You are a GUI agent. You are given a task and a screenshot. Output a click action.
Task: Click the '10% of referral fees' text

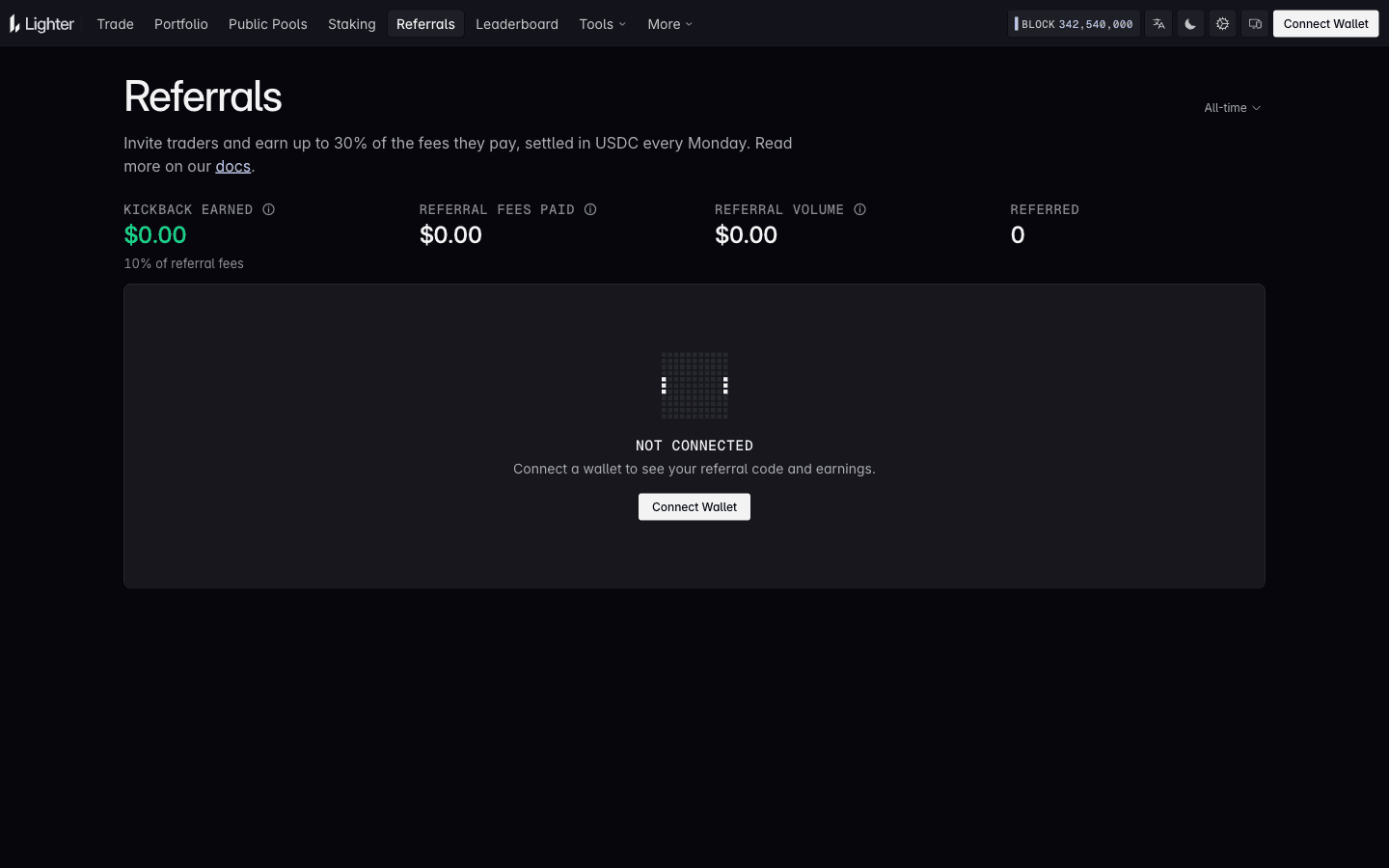(x=183, y=263)
